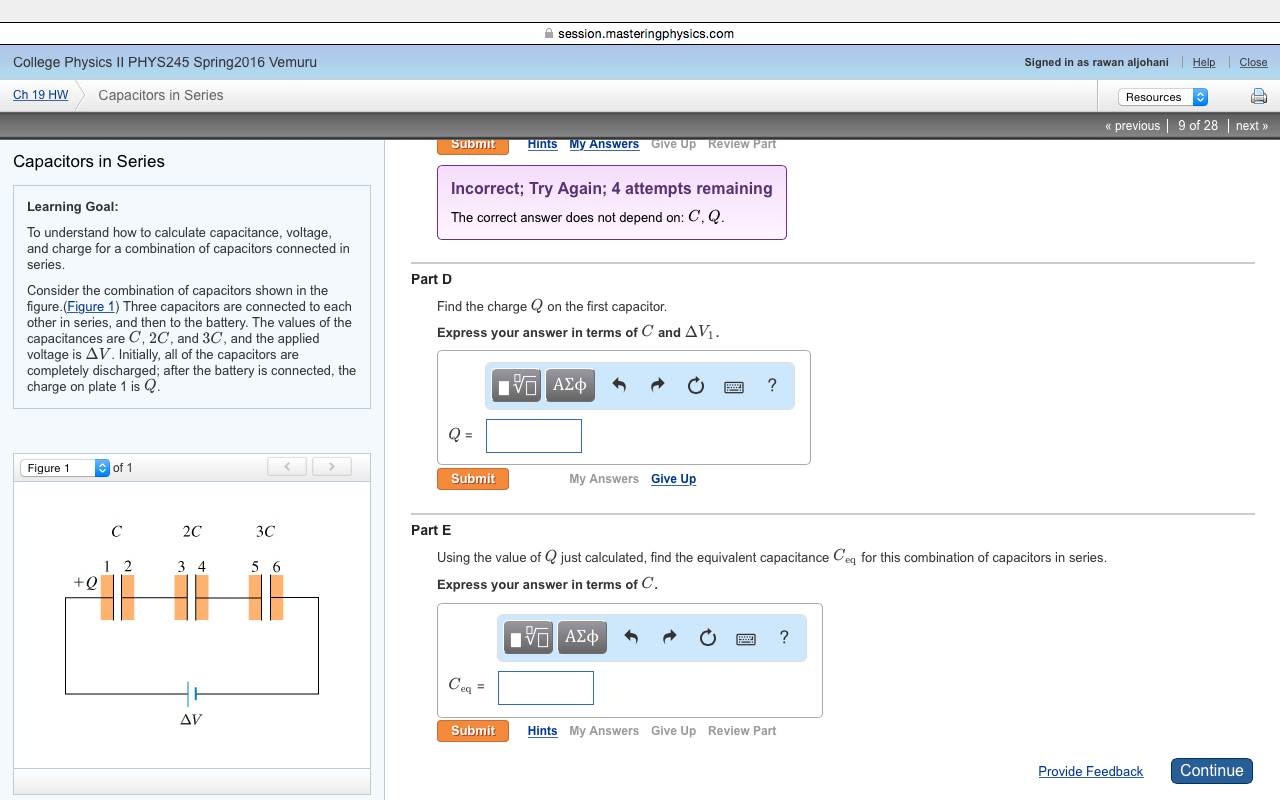Click Continue at the bottom
Screen dimensions: 1280x800
pos(1211,770)
